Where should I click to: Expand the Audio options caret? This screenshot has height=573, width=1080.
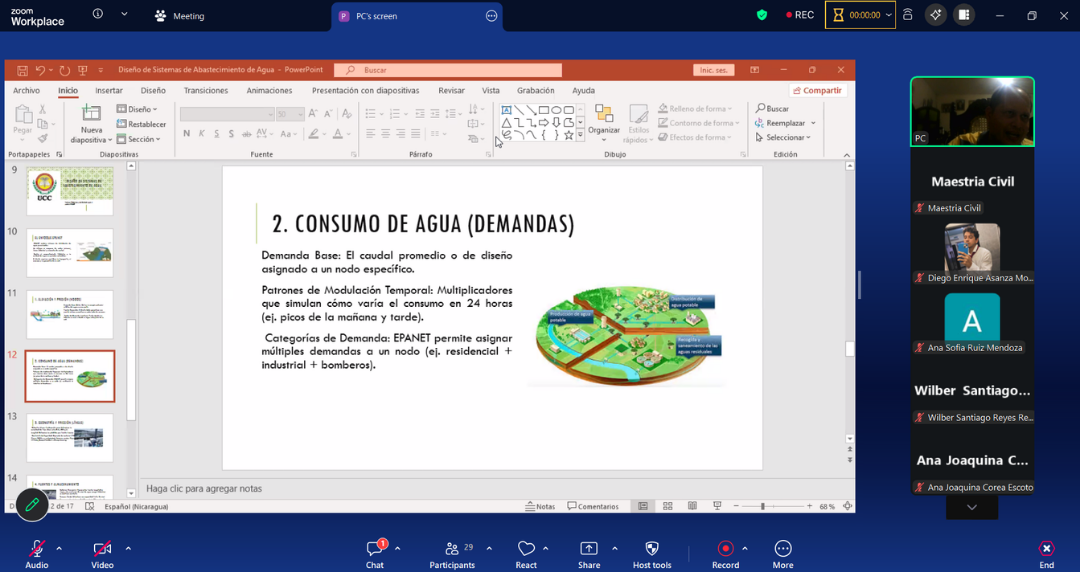click(x=59, y=548)
